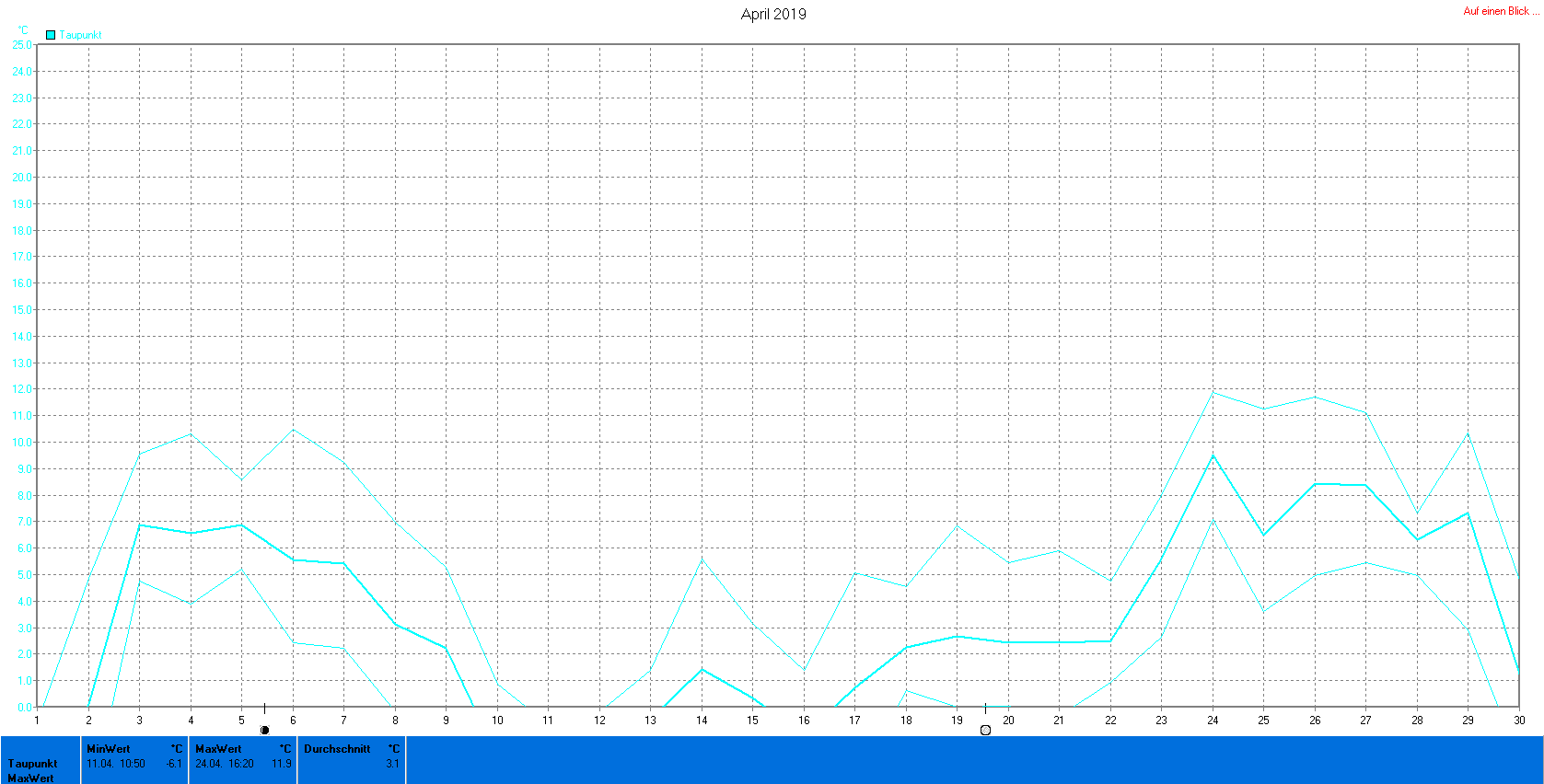Click day 24 on the x-axis
Viewport: 1544px width, 784px height.
click(1213, 721)
